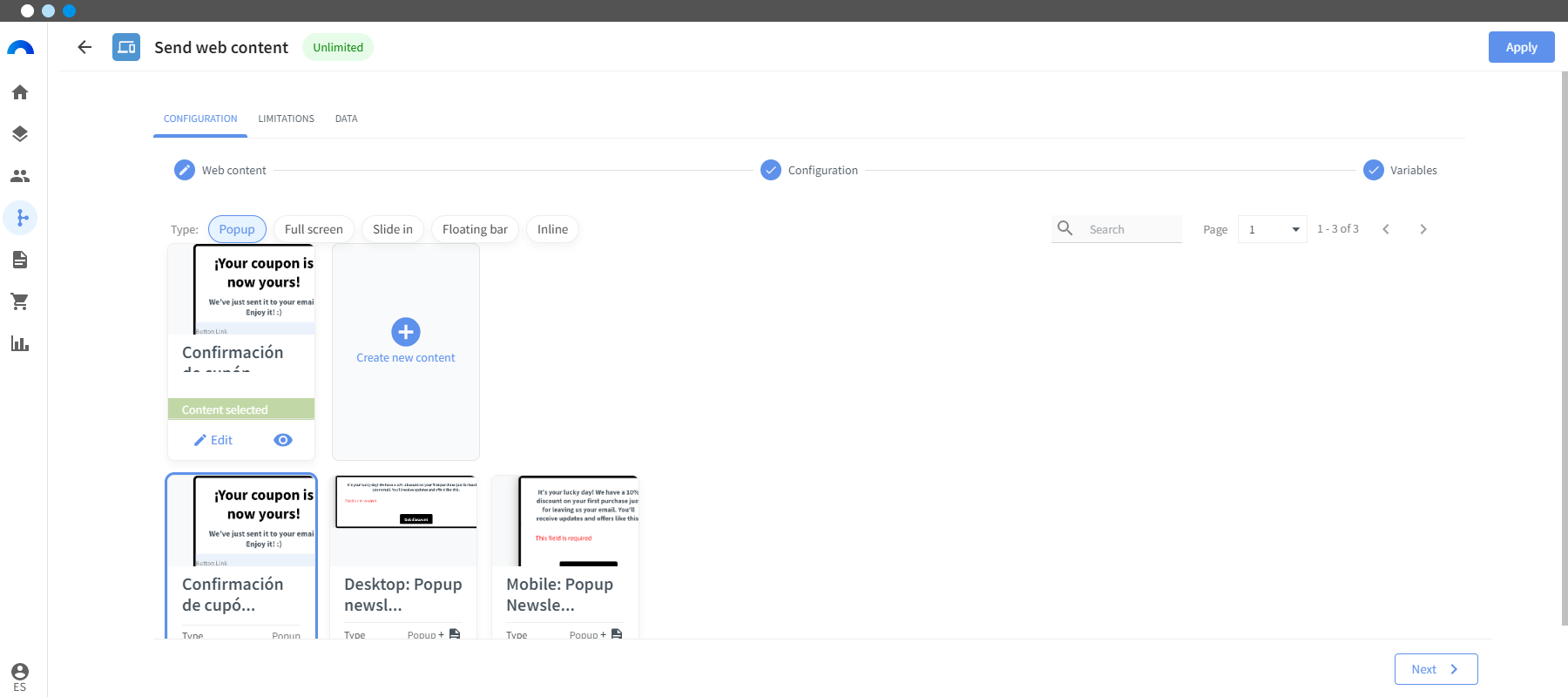Go to the next page chevron
The image size is (1568, 697).
point(1423,229)
